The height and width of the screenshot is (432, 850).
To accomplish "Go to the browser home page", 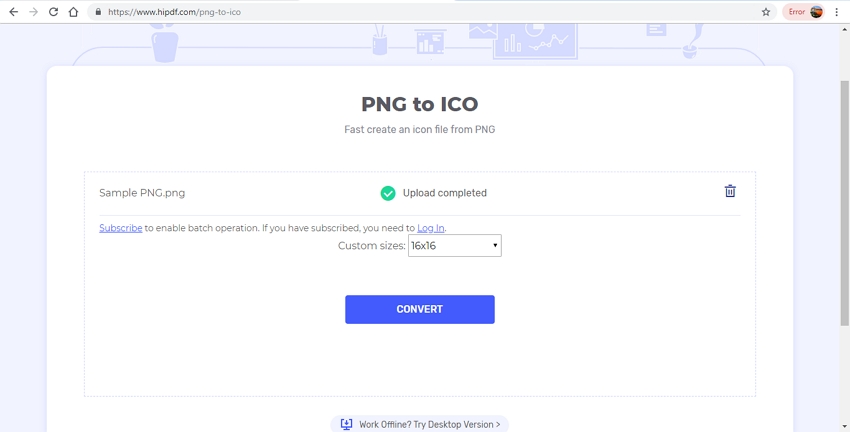I will pyautogui.click(x=73, y=12).
